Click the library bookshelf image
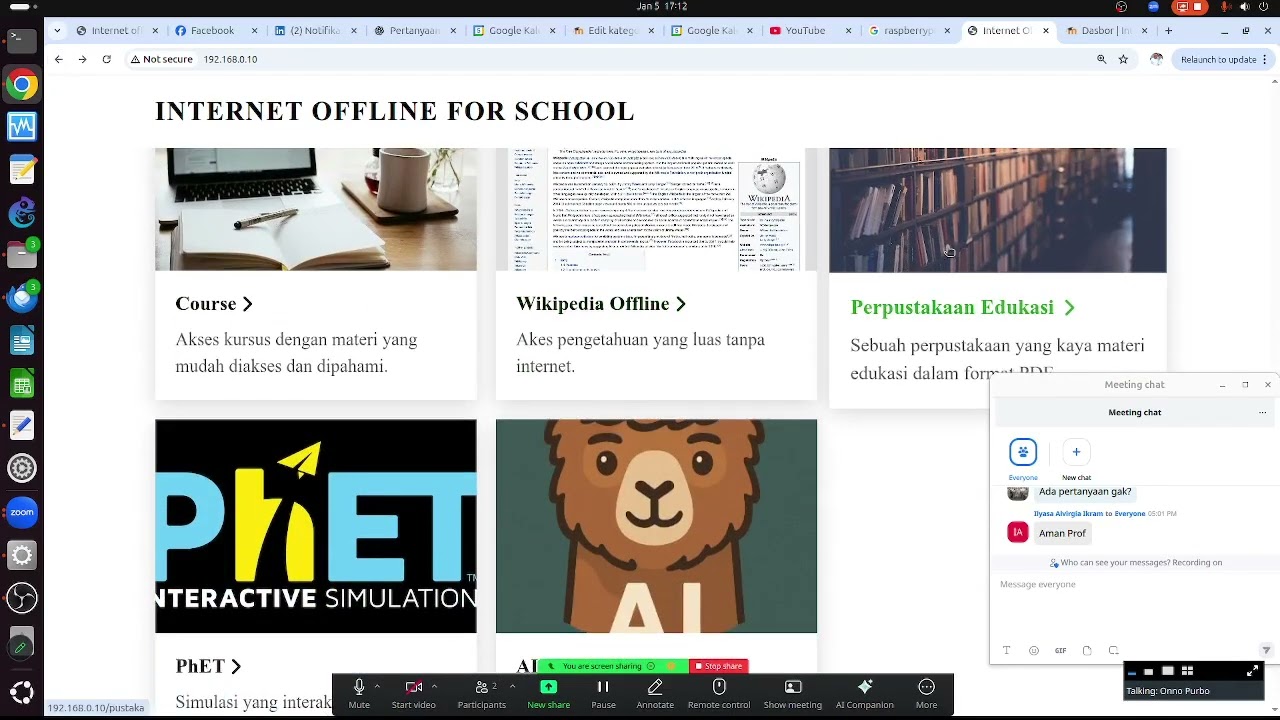1280x720 pixels. point(997,210)
